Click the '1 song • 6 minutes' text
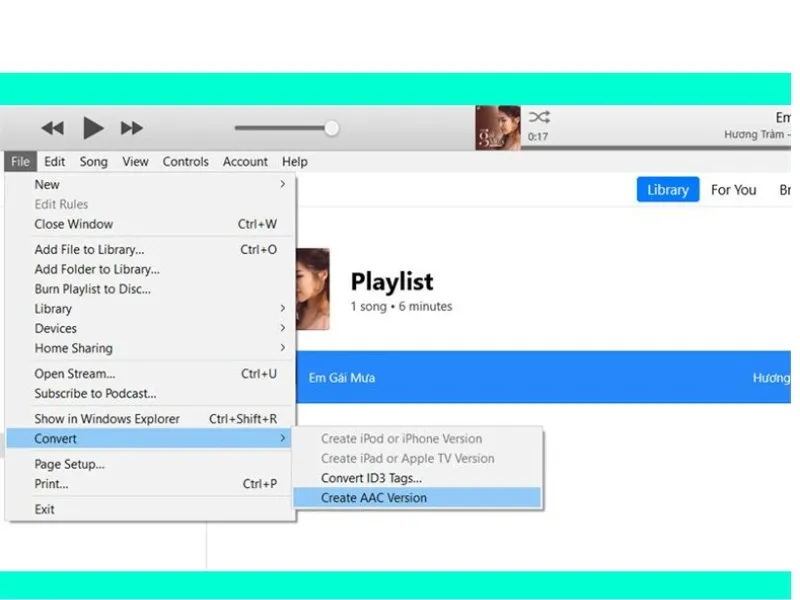Viewport: 800px width, 600px height. click(401, 307)
